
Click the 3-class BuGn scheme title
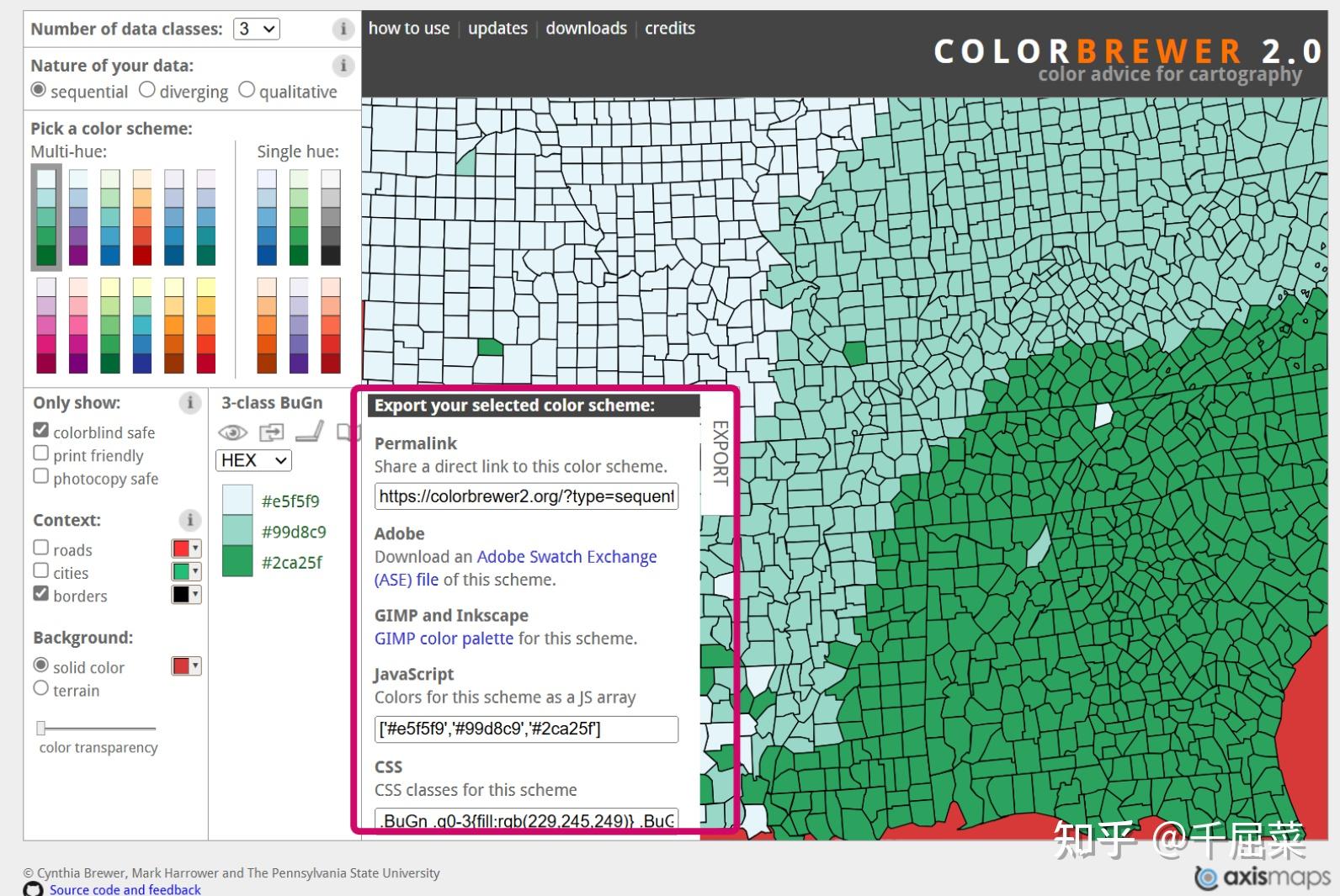(272, 403)
